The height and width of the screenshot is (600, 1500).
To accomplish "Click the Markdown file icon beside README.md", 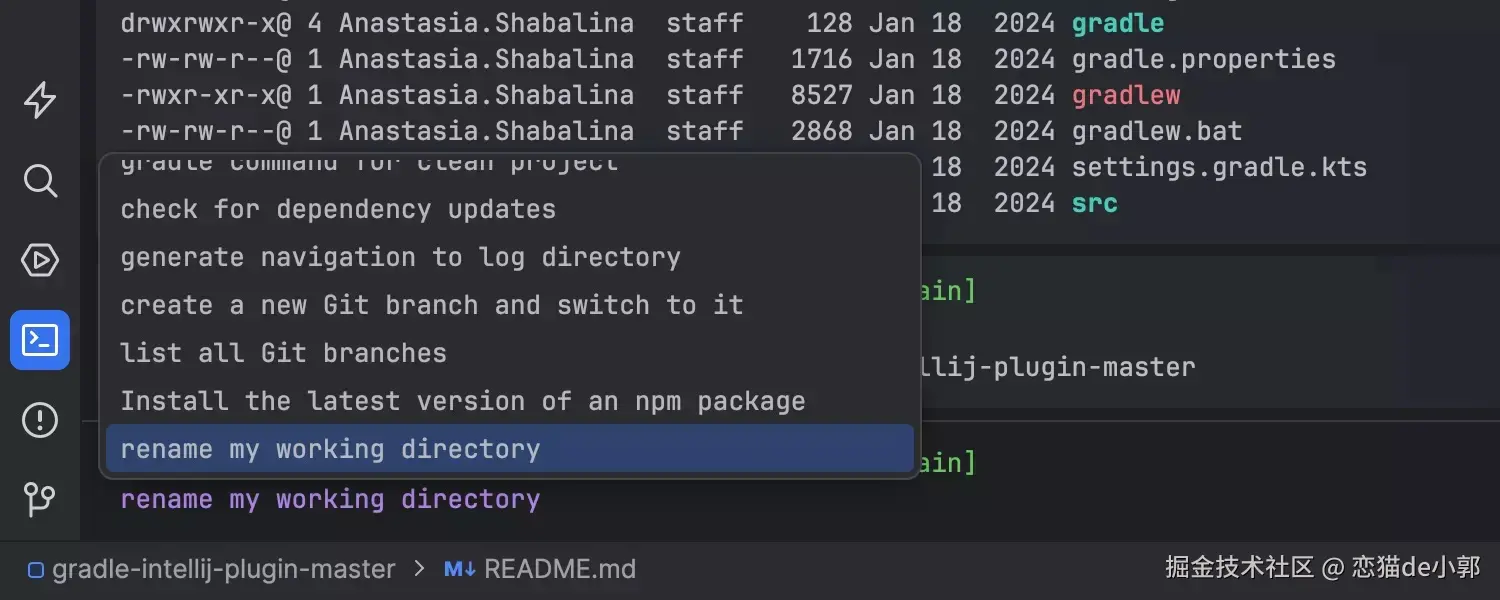I will (460, 570).
